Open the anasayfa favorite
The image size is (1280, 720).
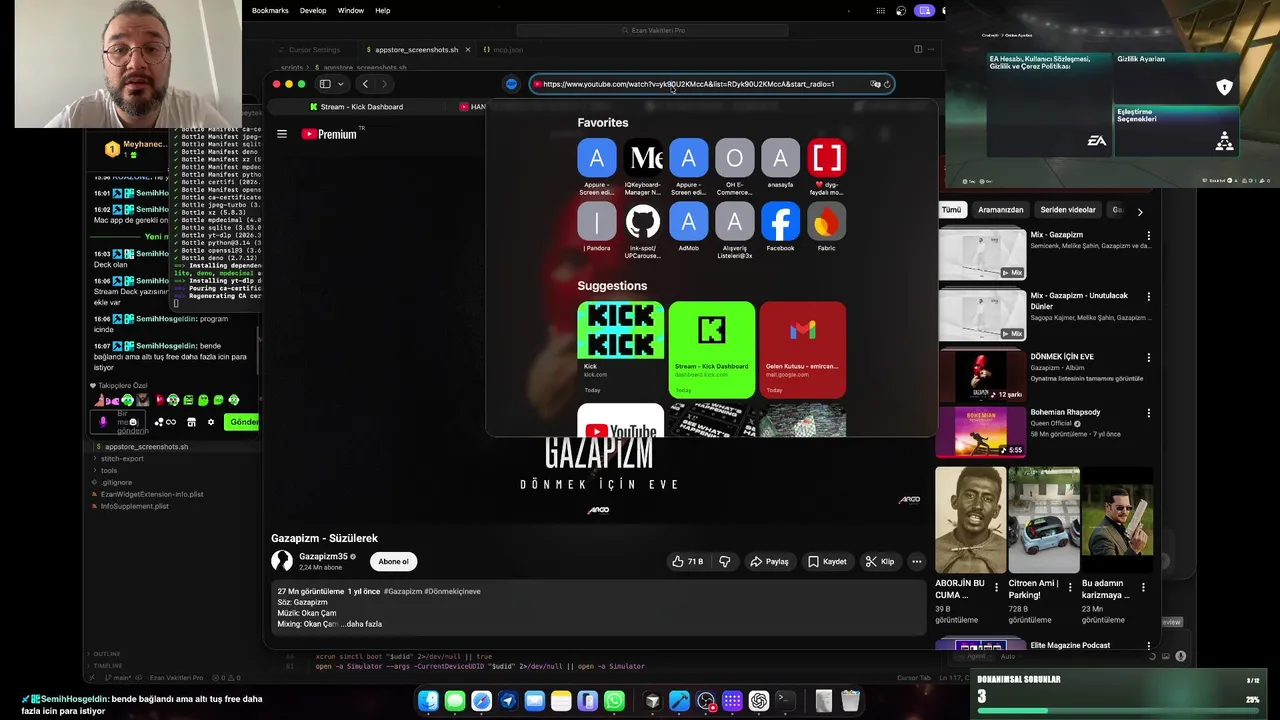click(x=780, y=164)
